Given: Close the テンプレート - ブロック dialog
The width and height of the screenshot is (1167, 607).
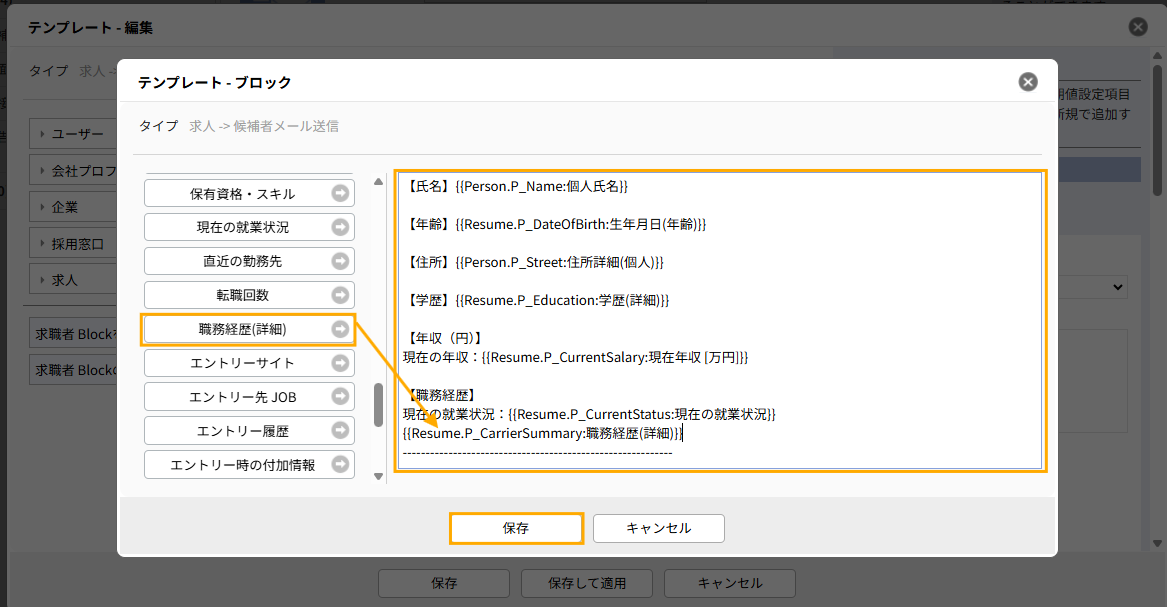Looking at the screenshot, I should click(x=1027, y=82).
